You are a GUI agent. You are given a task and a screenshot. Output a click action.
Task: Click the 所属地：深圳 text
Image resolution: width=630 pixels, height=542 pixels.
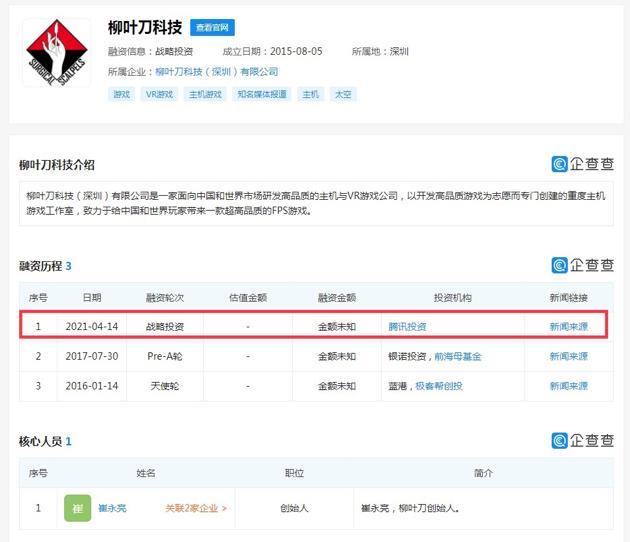(x=380, y=51)
